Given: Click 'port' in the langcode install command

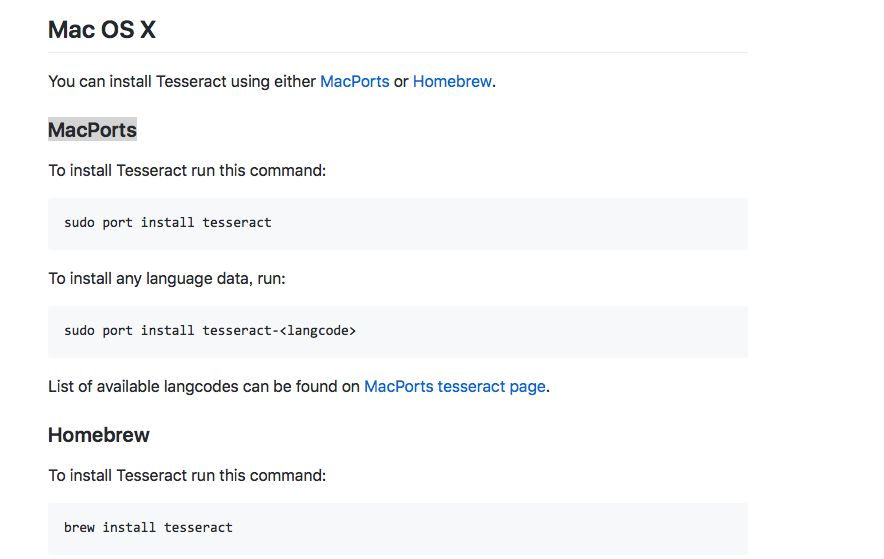Looking at the screenshot, I should tap(117, 331).
